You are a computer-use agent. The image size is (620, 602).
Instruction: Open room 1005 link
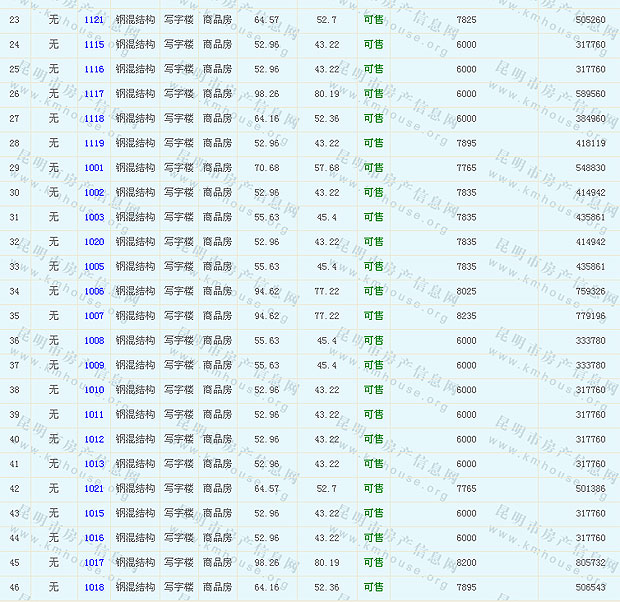pos(94,267)
